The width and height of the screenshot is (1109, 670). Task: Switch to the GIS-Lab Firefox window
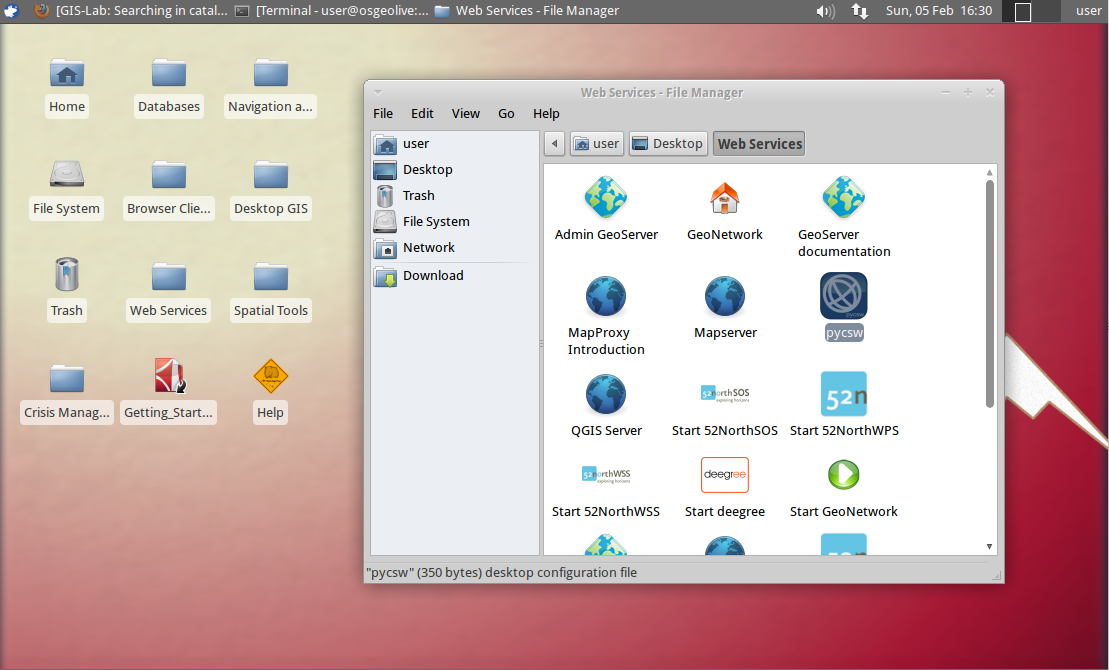coord(131,11)
